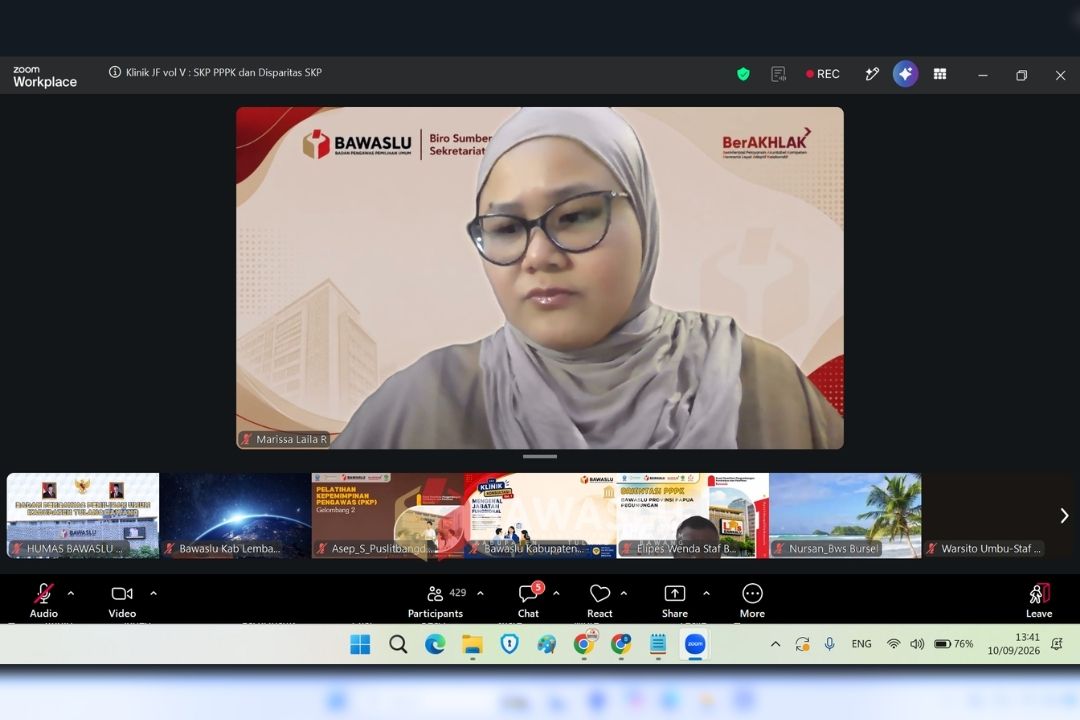Expand the React options arrow
Screen dimensions: 1080x720
coord(624,593)
